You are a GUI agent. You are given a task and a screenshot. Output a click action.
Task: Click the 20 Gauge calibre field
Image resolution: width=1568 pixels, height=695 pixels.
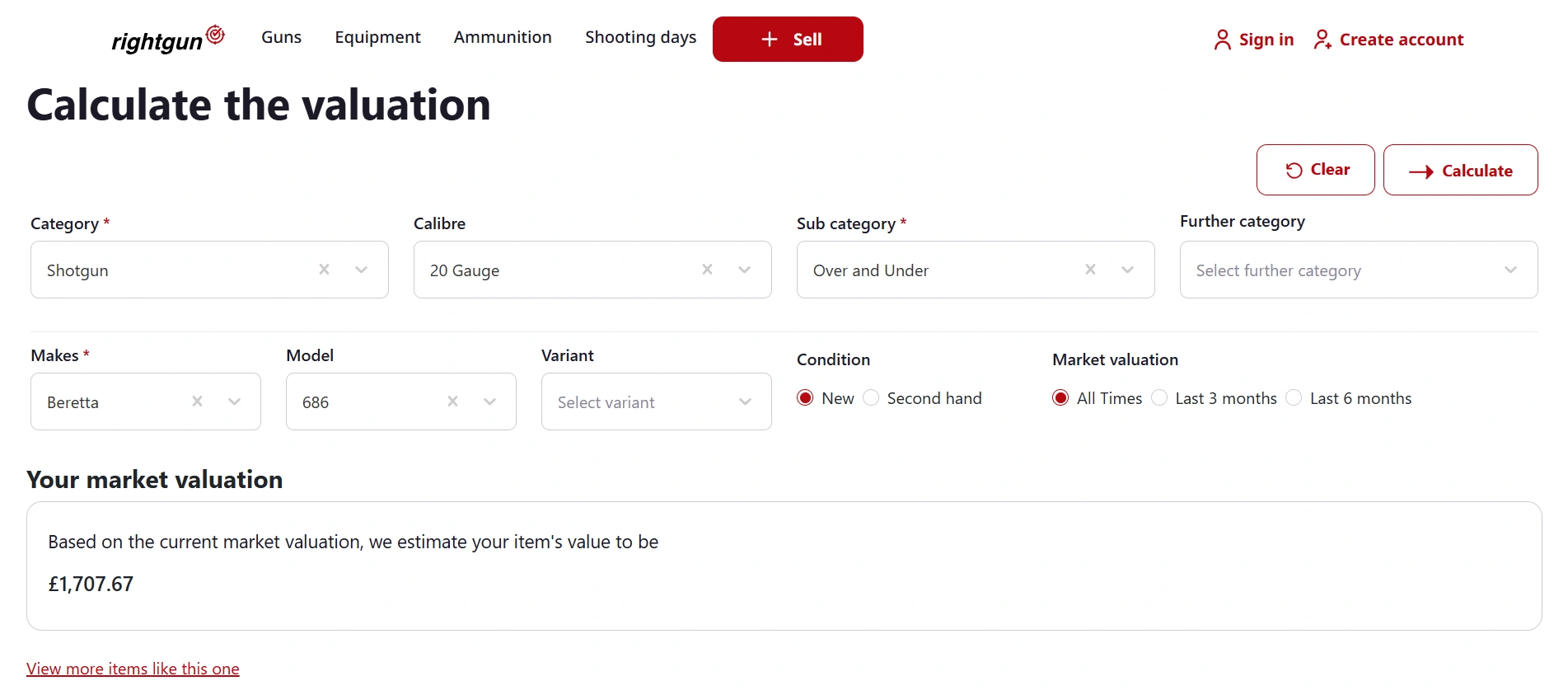tap(592, 270)
